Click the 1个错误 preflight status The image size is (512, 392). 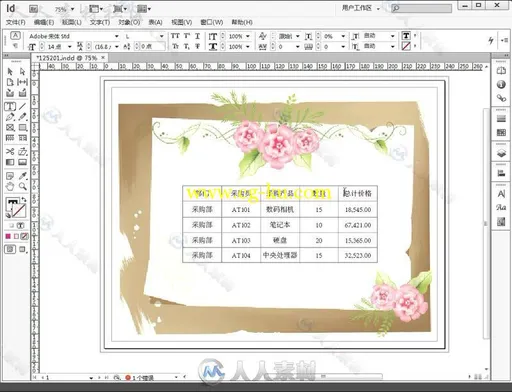click(x=140, y=378)
